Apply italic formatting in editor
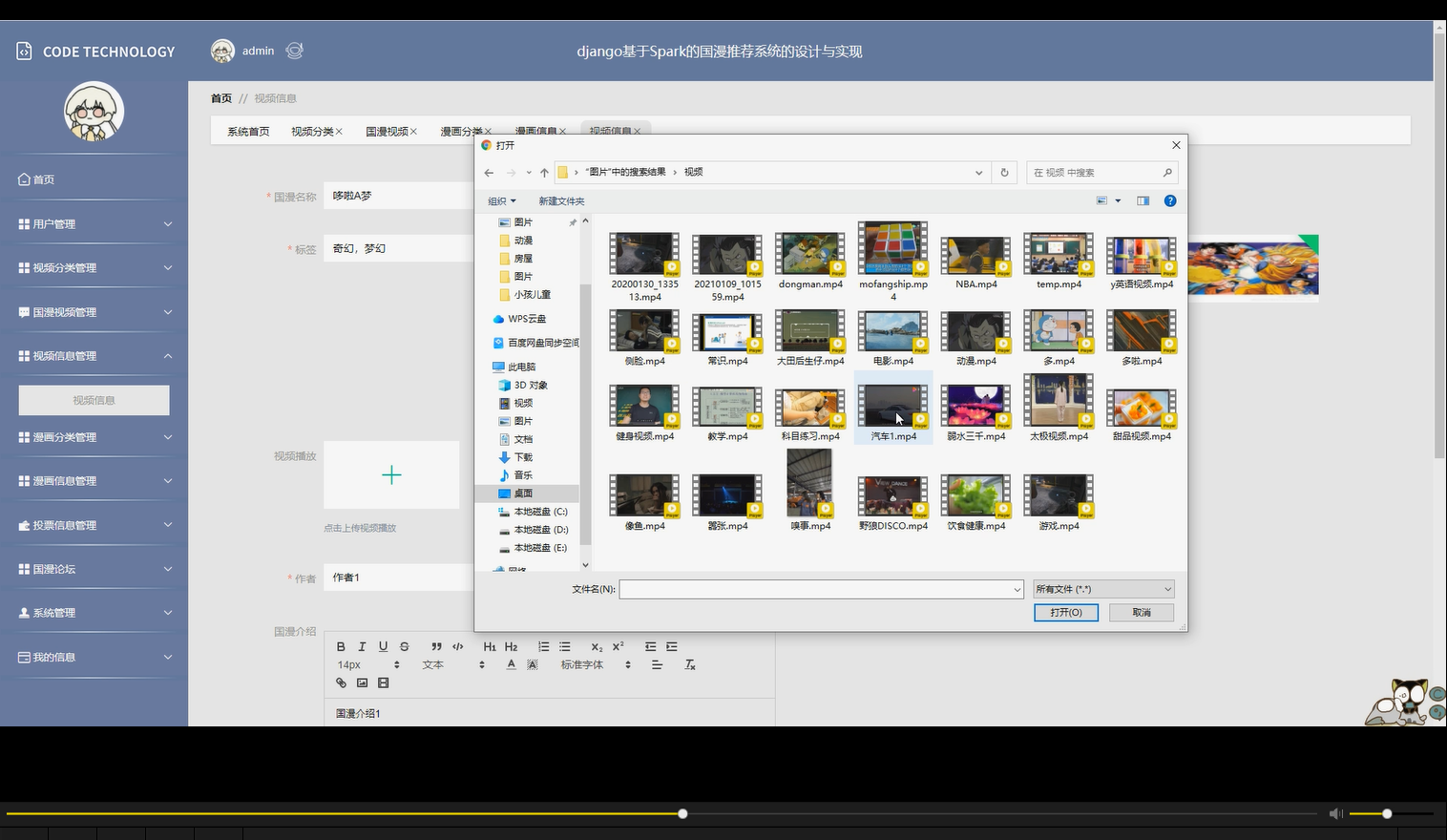The width and height of the screenshot is (1447, 840). click(x=362, y=646)
